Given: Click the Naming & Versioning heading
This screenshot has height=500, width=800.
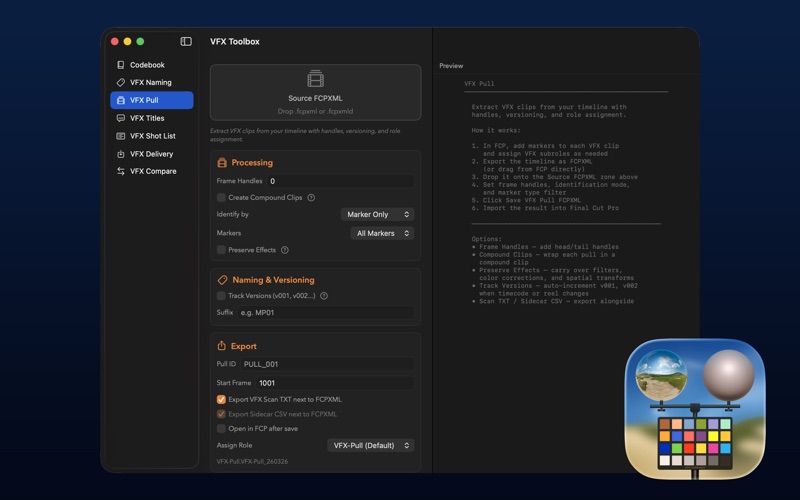Looking at the screenshot, I should pos(273,280).
